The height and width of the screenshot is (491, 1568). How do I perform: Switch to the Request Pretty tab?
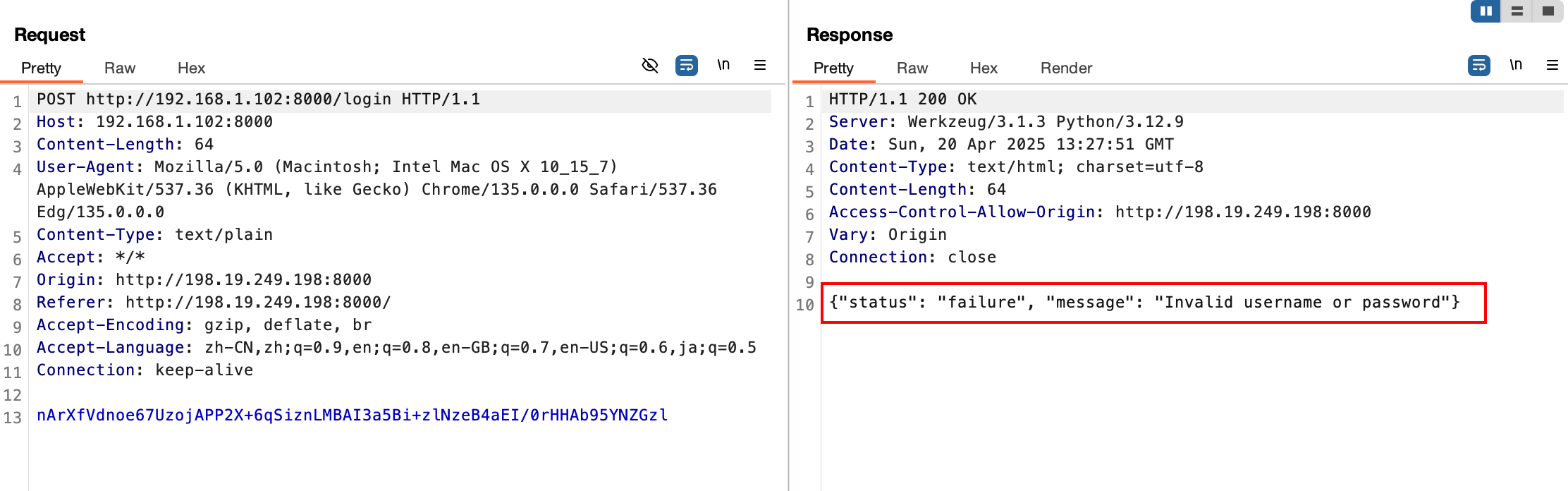(41, 68)
